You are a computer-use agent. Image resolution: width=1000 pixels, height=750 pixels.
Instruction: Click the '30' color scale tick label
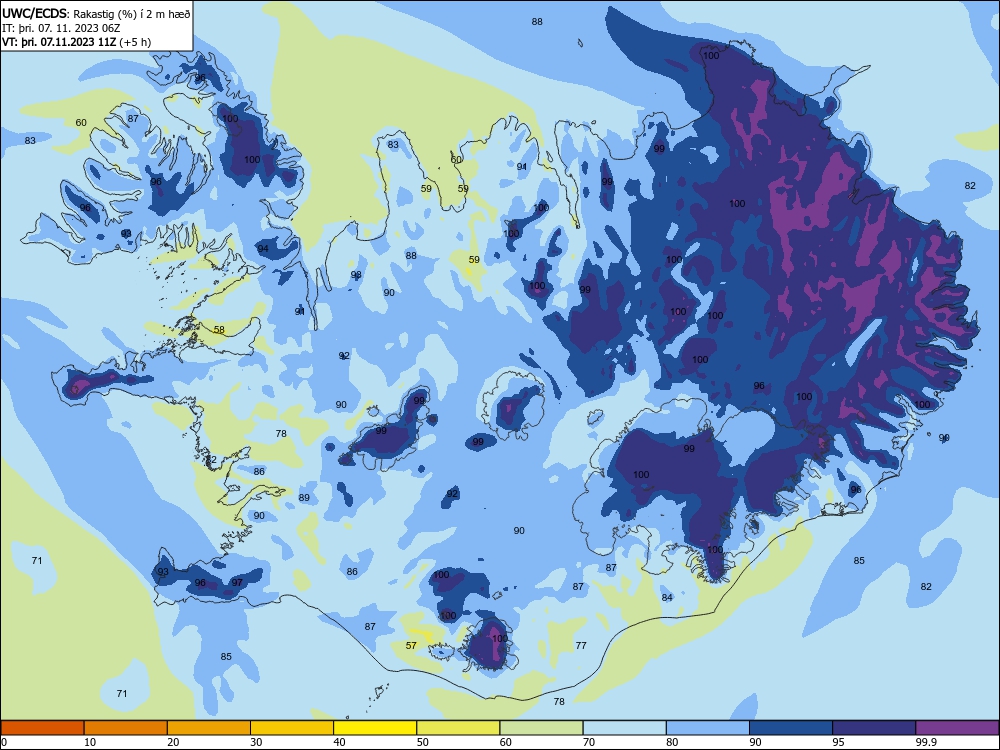click(x=256, y=742)
